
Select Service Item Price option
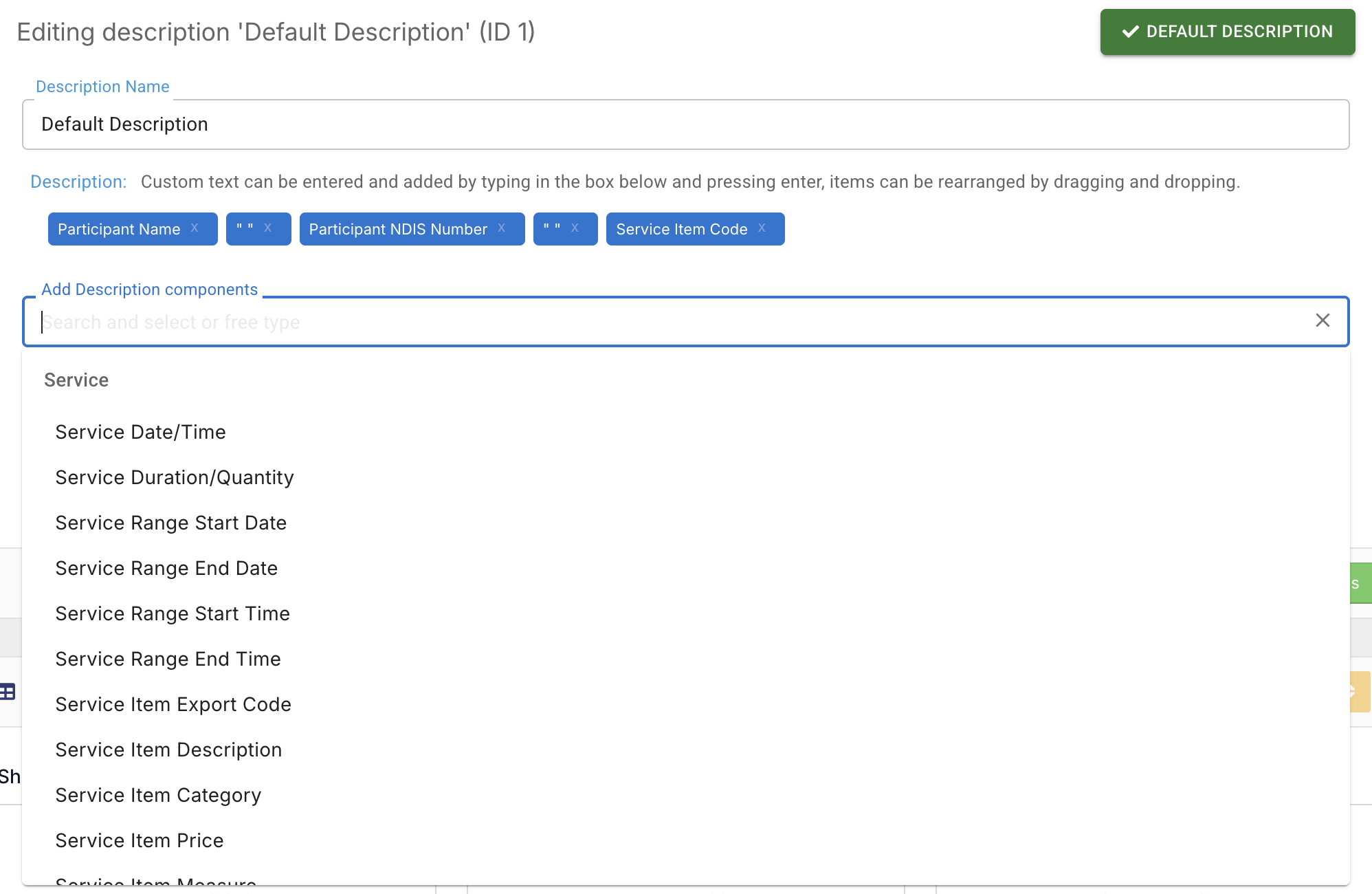(x=686, y=840)
